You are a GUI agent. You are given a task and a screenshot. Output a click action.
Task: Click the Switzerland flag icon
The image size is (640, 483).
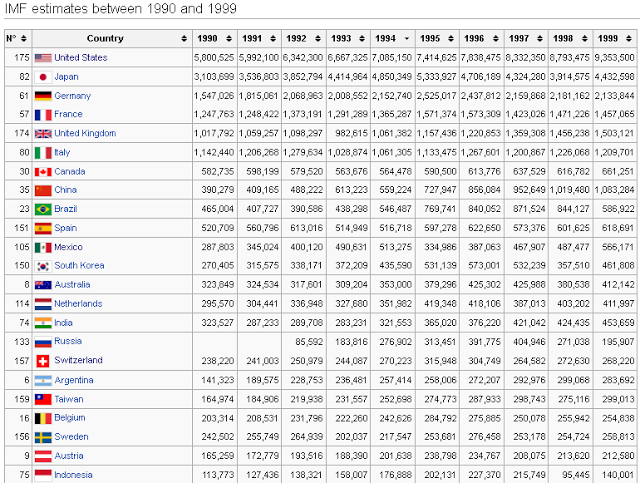[x=43, y=361]
